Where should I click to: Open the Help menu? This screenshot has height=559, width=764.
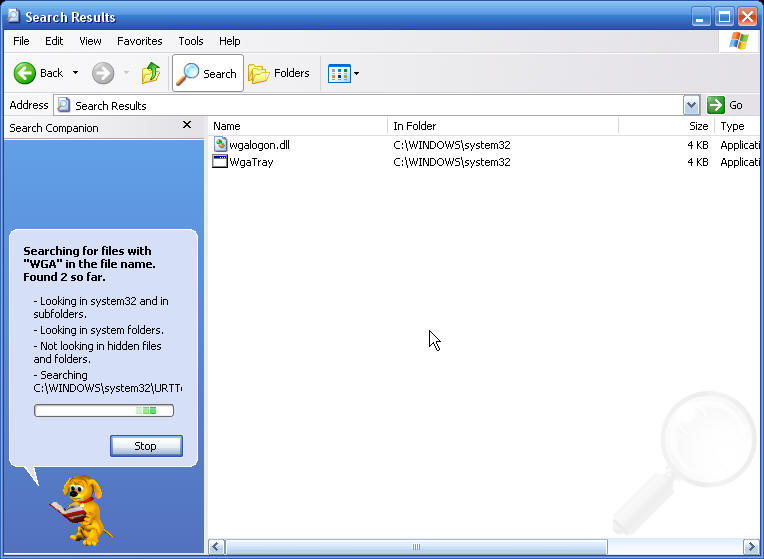click(229, 41)
